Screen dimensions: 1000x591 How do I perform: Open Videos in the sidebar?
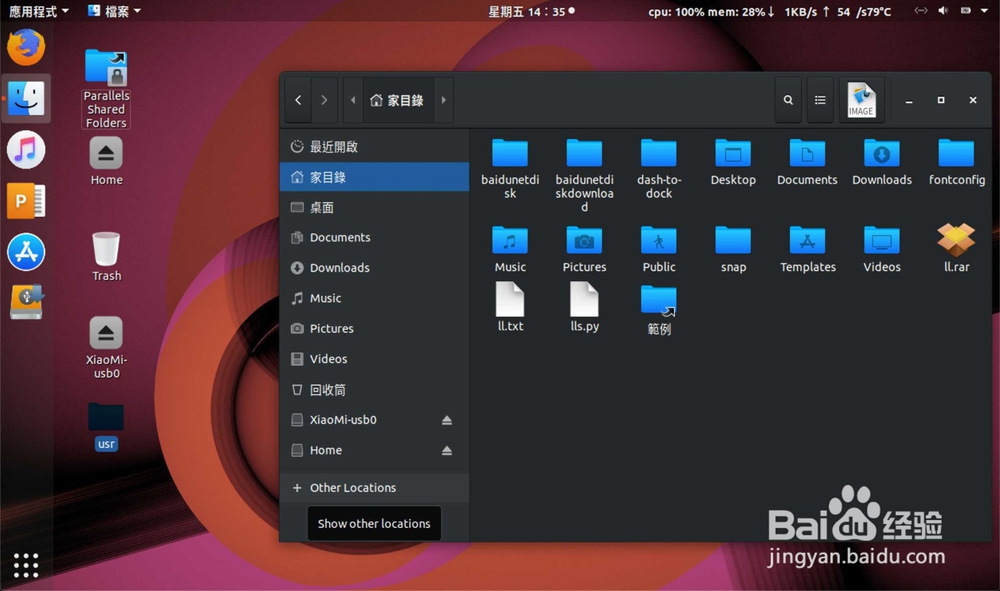point(374,358)
